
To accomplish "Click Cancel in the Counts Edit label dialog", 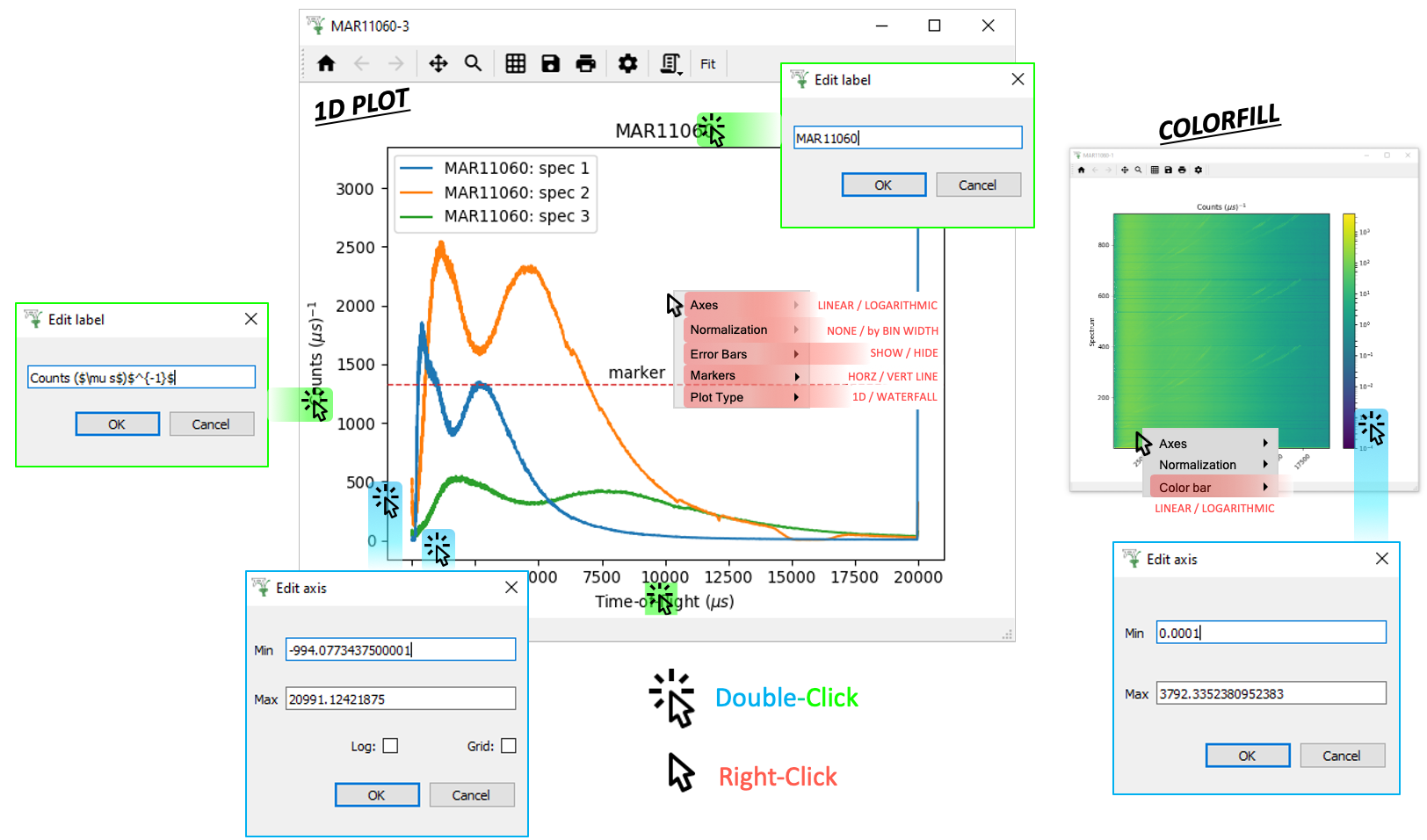I will pyautogui.click(x=211, y=424).
